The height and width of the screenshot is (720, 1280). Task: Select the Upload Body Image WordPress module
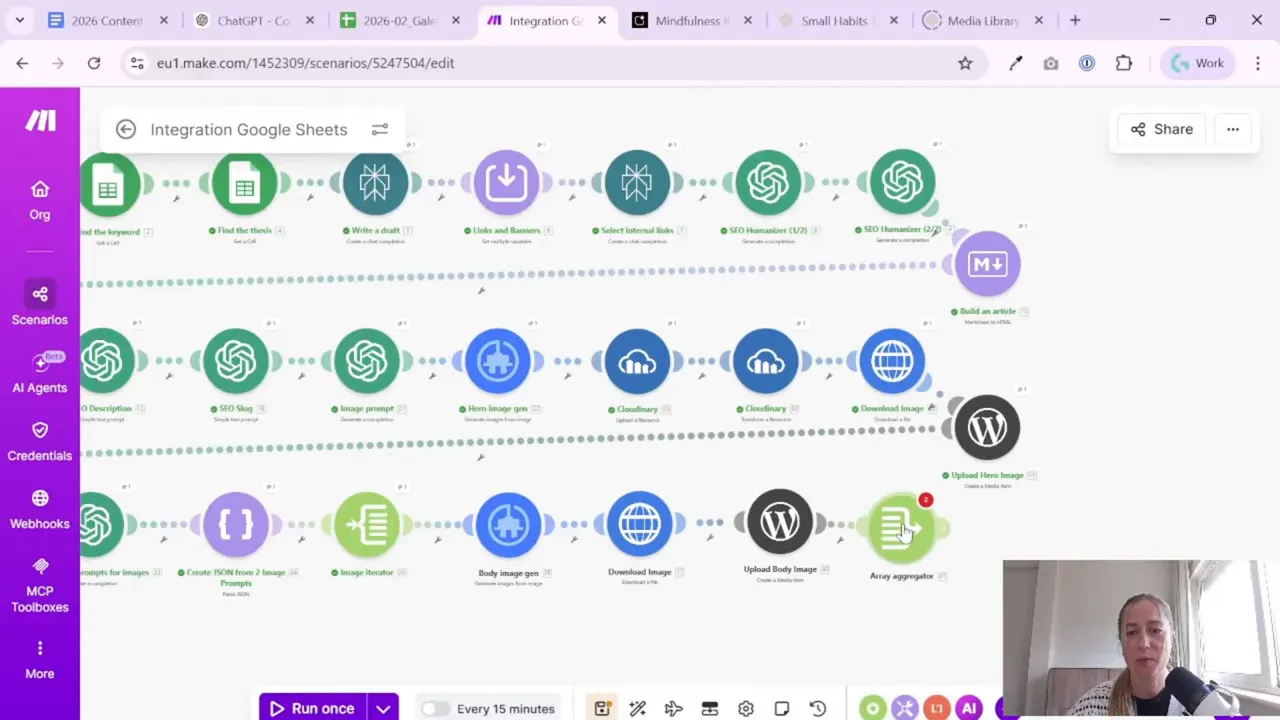coord(780,522)
